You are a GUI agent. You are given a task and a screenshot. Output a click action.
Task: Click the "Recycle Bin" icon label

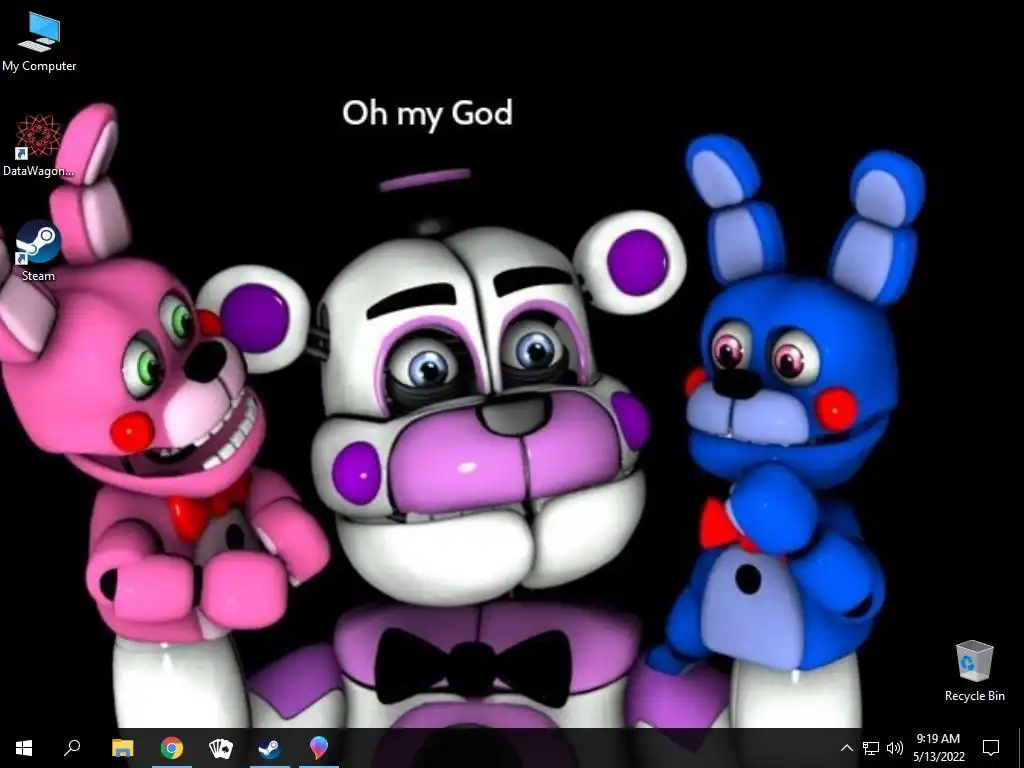pos(974,696)
